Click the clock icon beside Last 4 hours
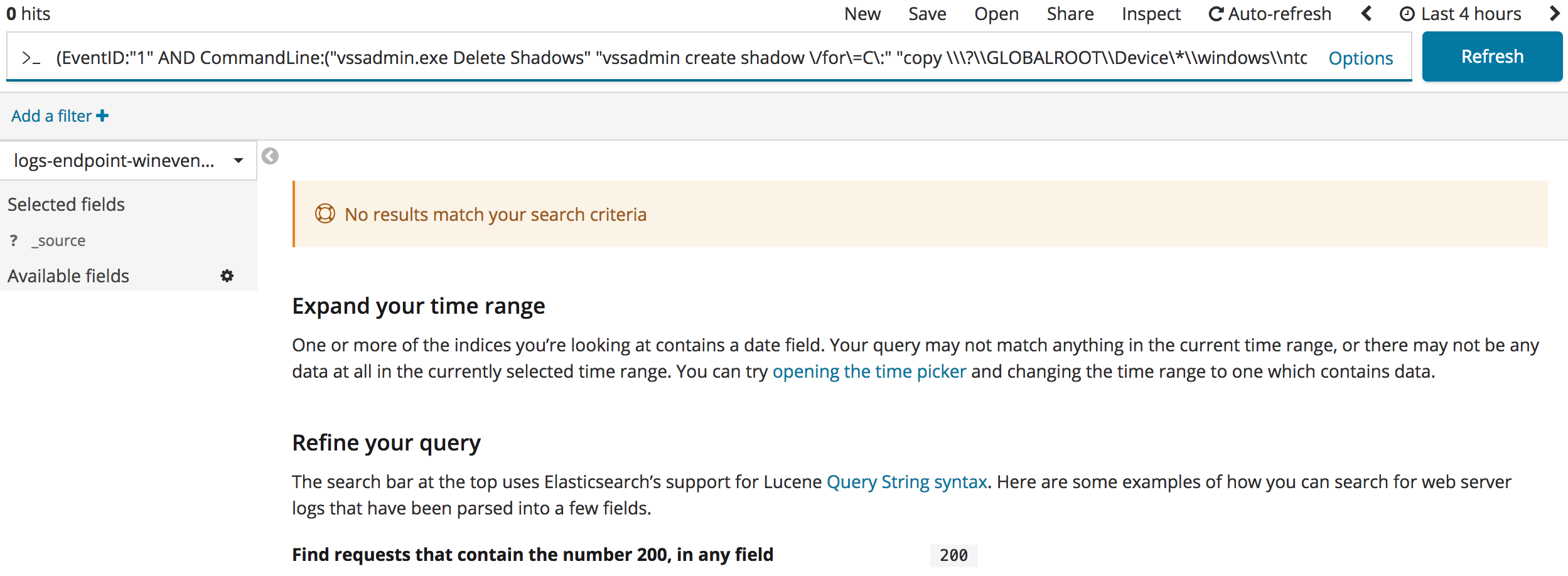Viewport: 1568px width, 576px height. point(1407,13)
